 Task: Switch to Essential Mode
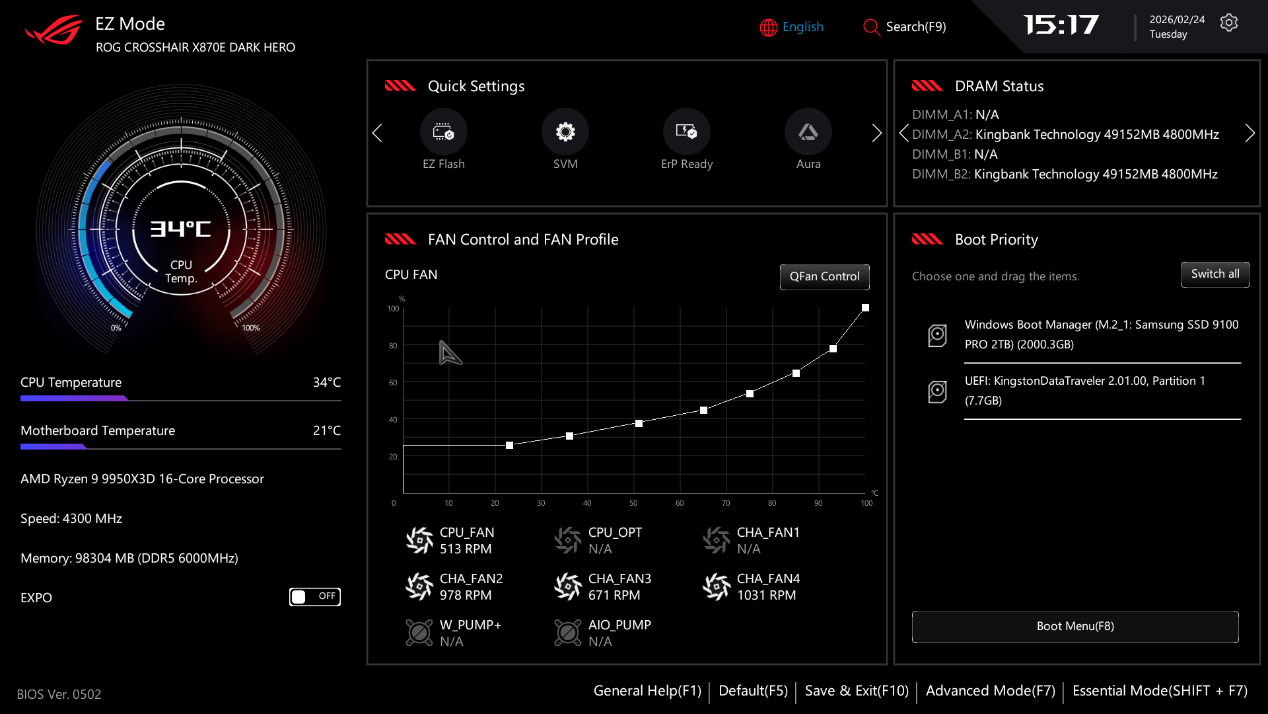1159,691
